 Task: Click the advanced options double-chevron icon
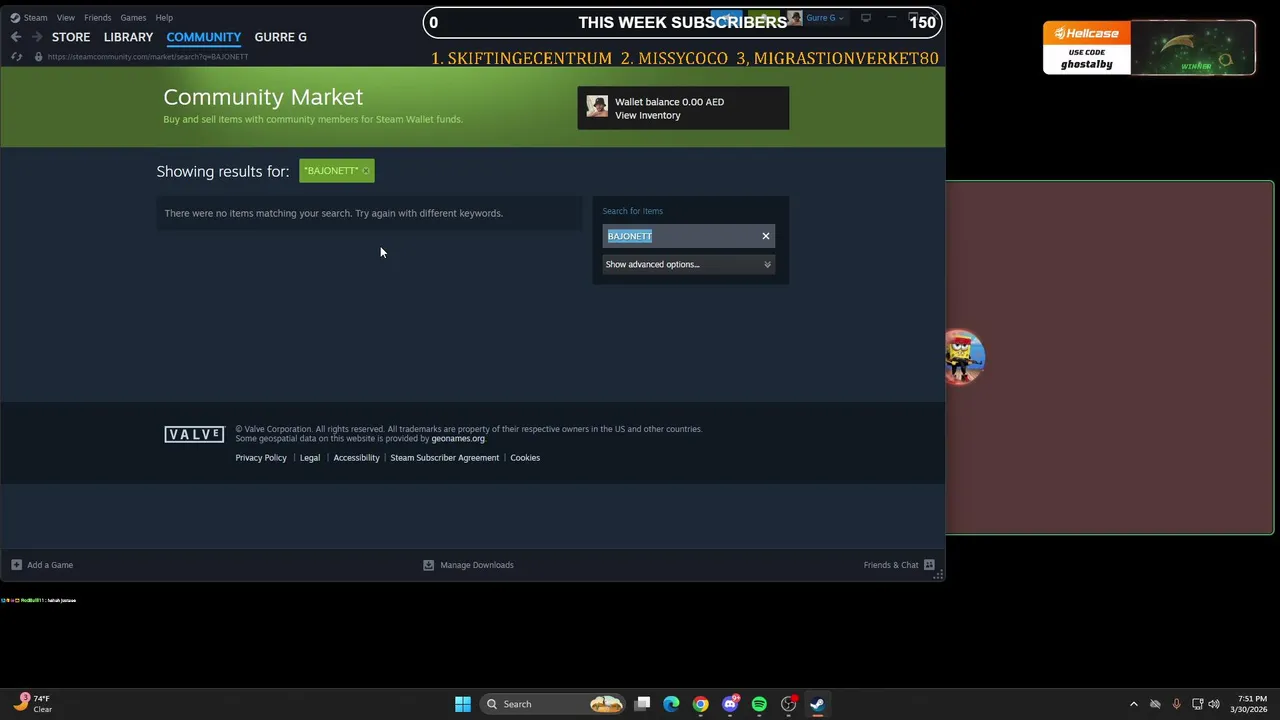coord(767,265)
